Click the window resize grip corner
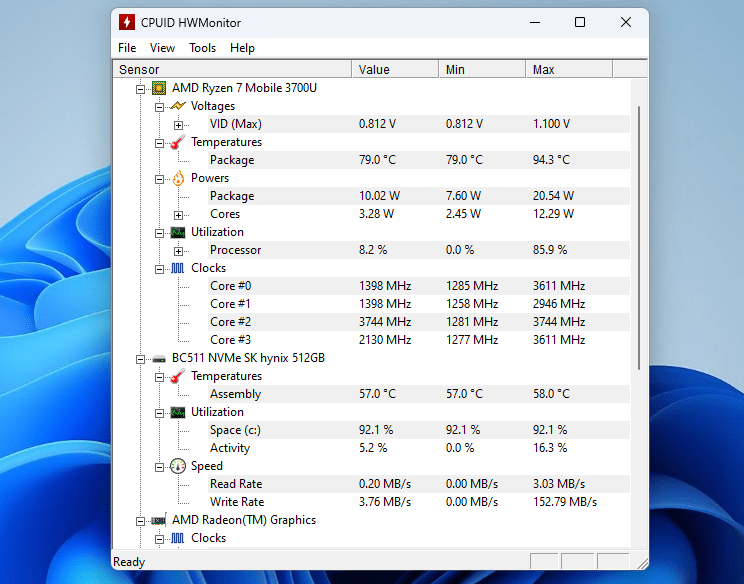744x584 pixels. (642, 563)
